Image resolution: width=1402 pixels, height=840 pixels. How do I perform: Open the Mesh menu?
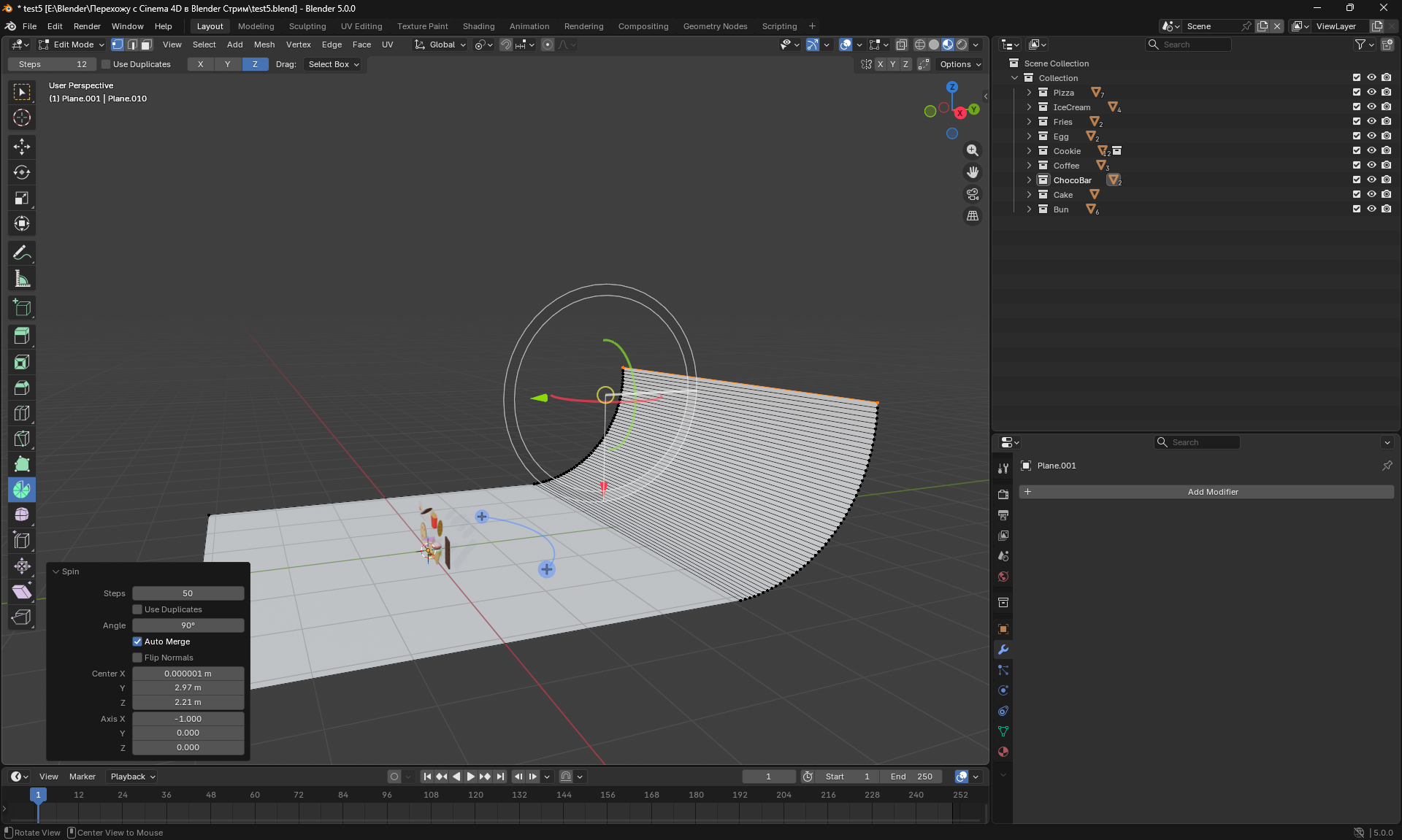click(x=264, y=45)
